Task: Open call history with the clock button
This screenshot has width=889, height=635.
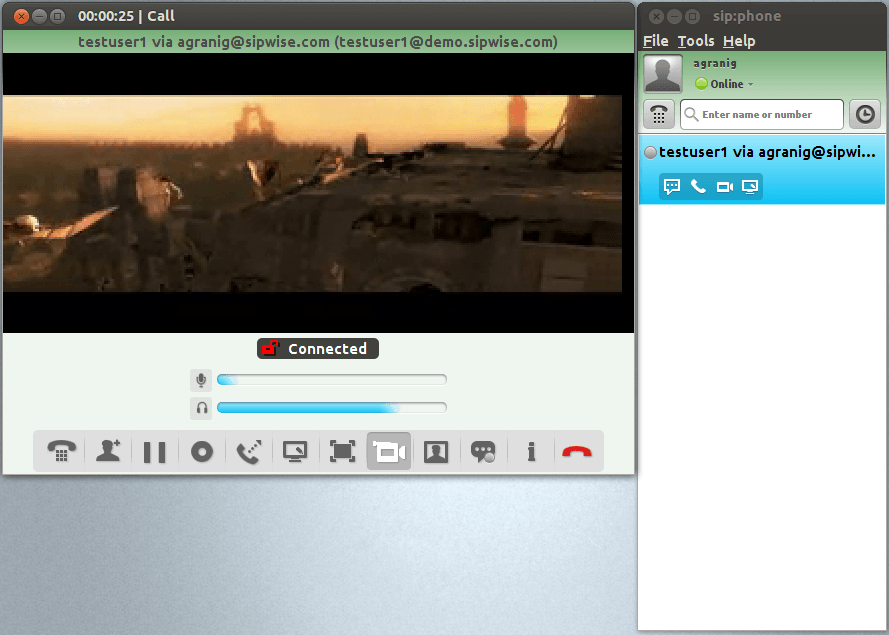Action: click(x=865, y=115)
